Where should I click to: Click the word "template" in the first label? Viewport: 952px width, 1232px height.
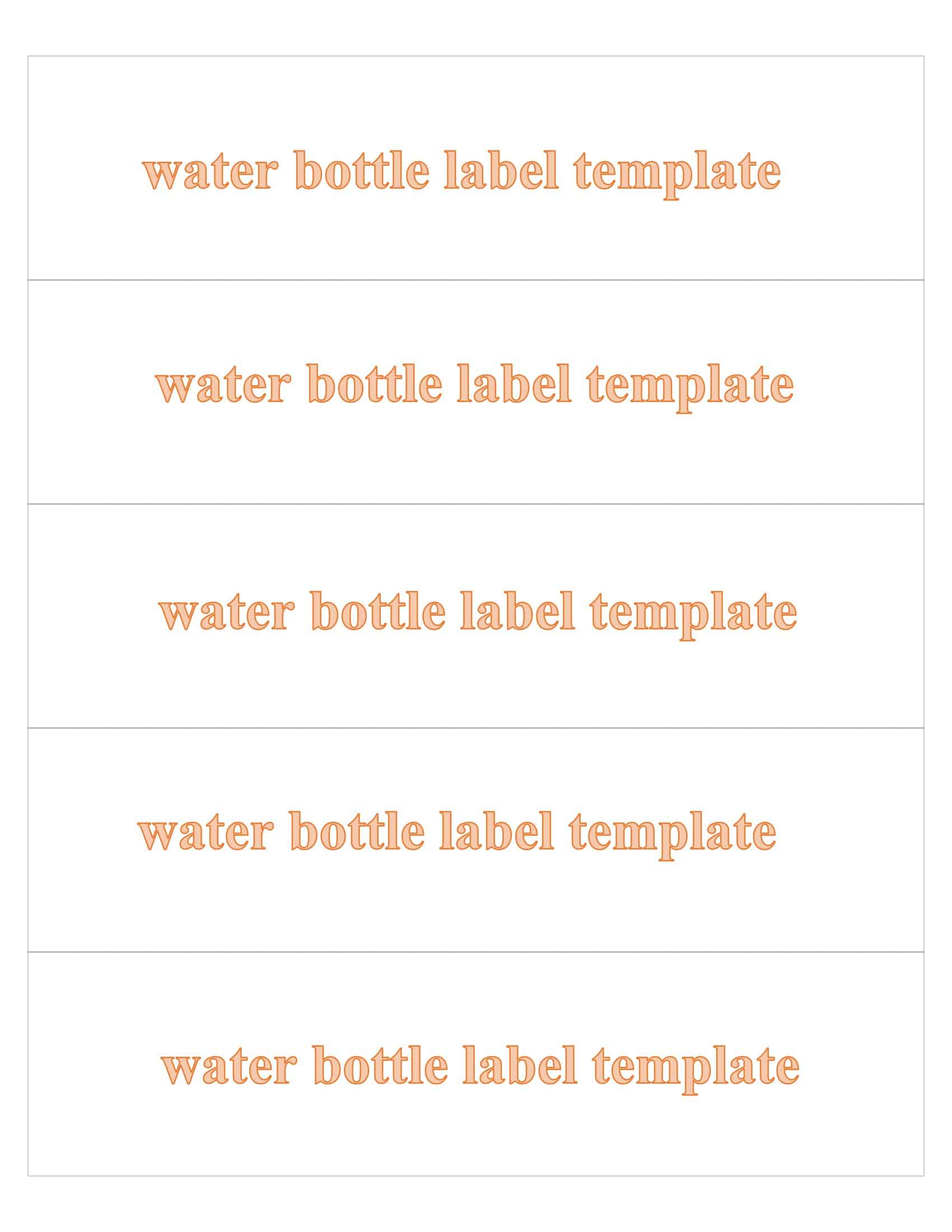pyautogui.click(x=678, y=174)
